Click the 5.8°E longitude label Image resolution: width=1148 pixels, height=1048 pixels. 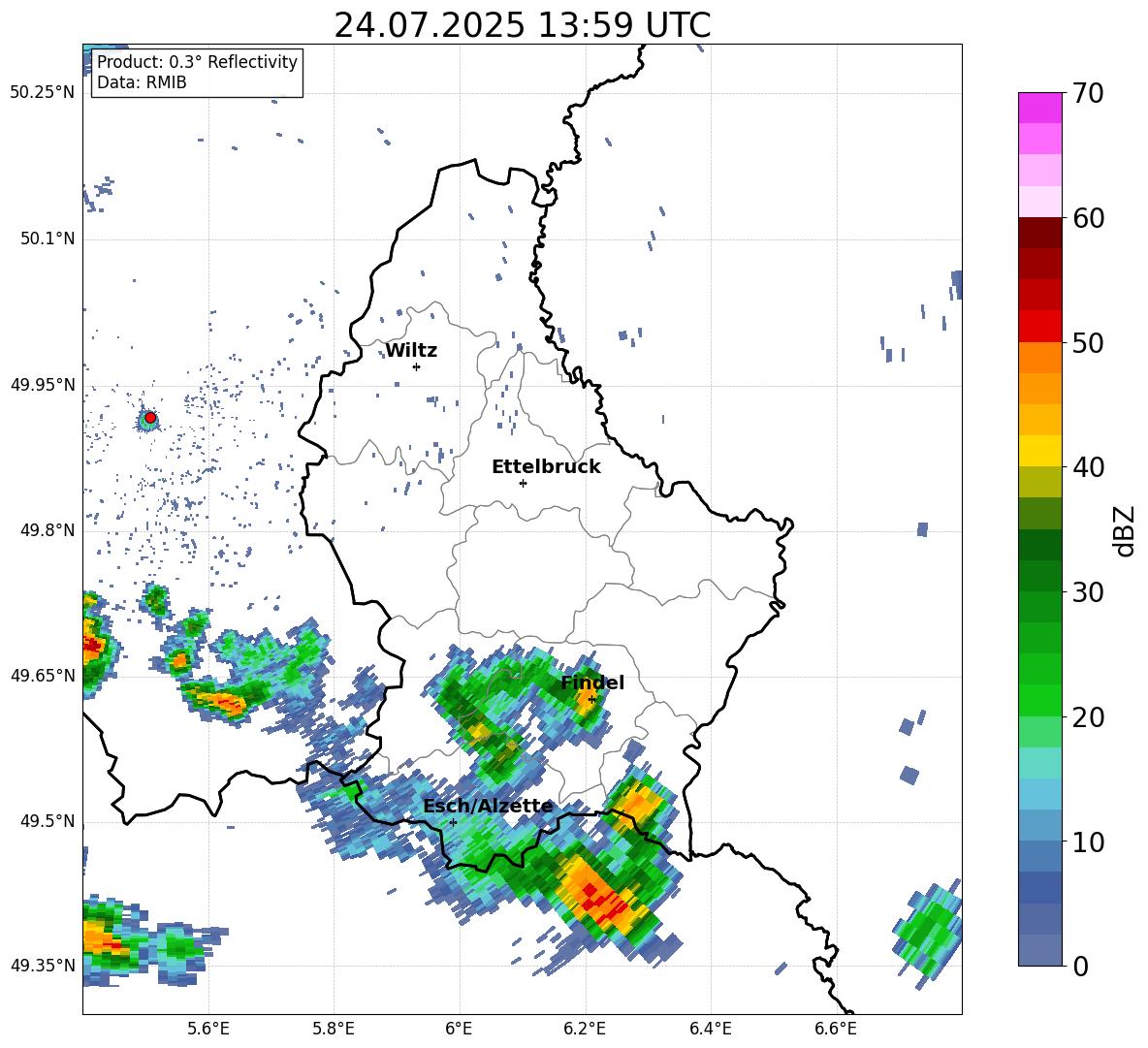click(x=334, y=1029)
